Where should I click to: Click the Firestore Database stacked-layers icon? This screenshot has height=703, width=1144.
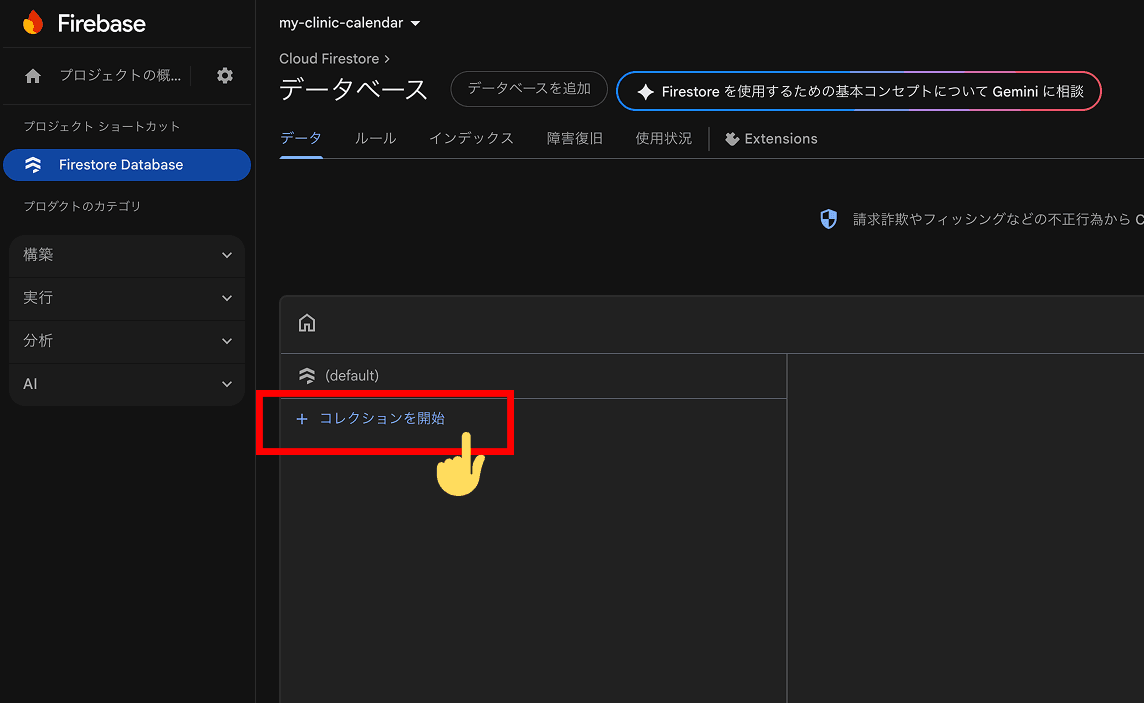tap(33, 165)
